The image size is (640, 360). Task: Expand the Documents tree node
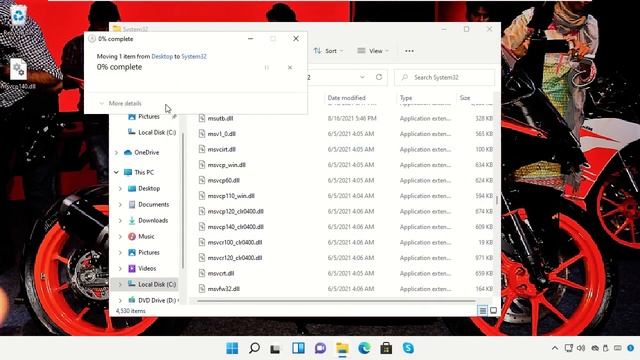point(120,204)
